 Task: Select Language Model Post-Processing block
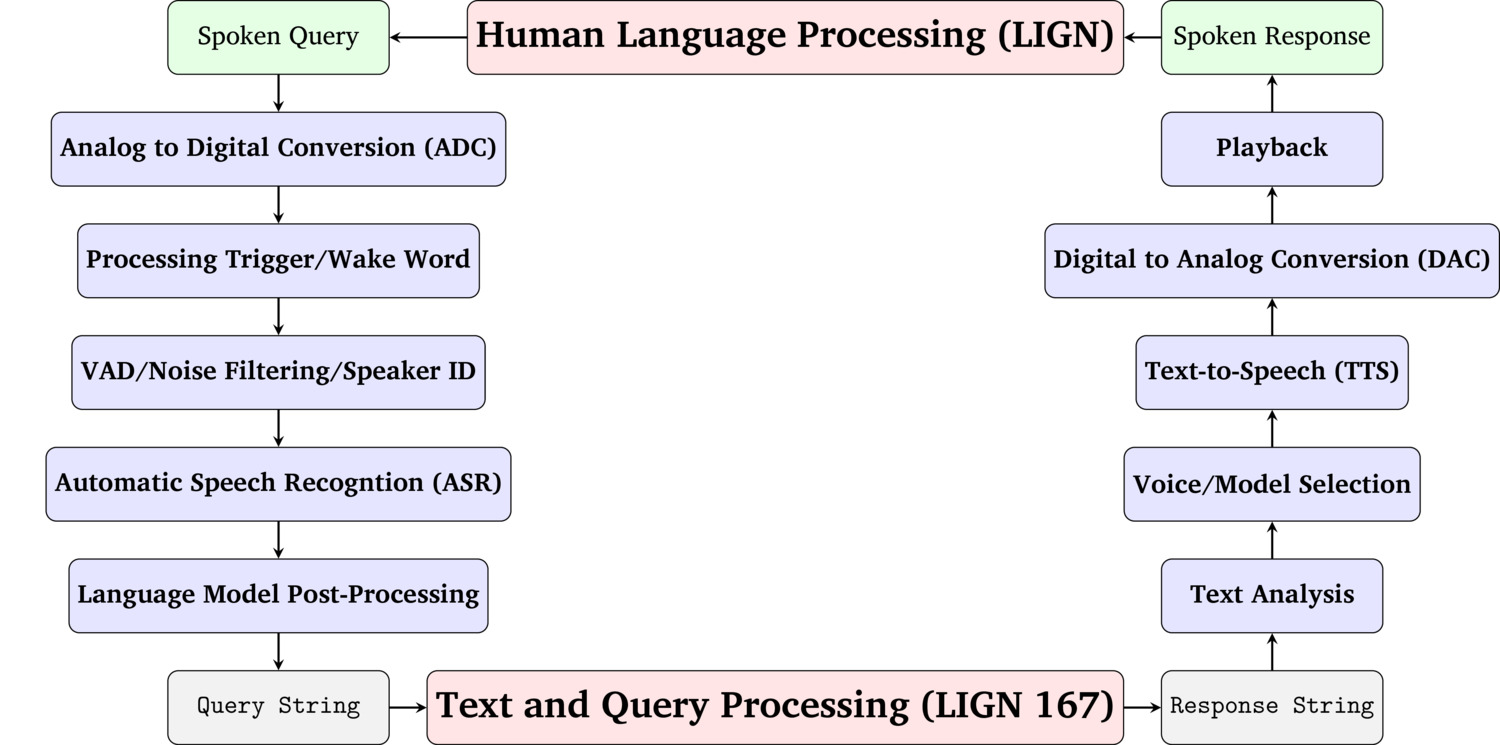click(x=278, y=595)
